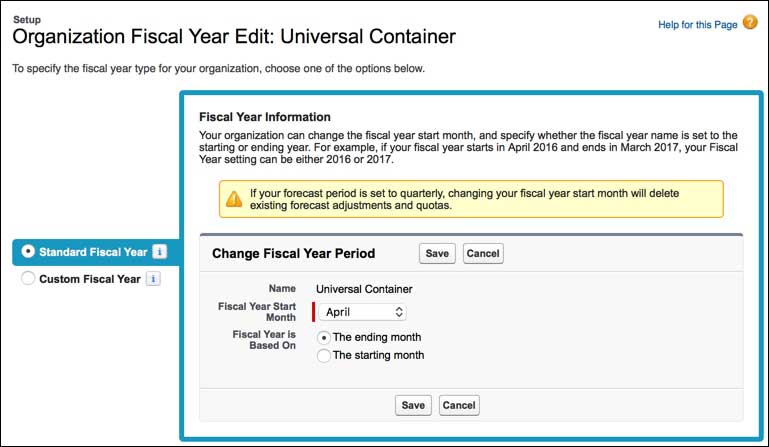The image size is (769, 447).
Task: Click the yellow warning triangle icon
Action: pos(233,199)
